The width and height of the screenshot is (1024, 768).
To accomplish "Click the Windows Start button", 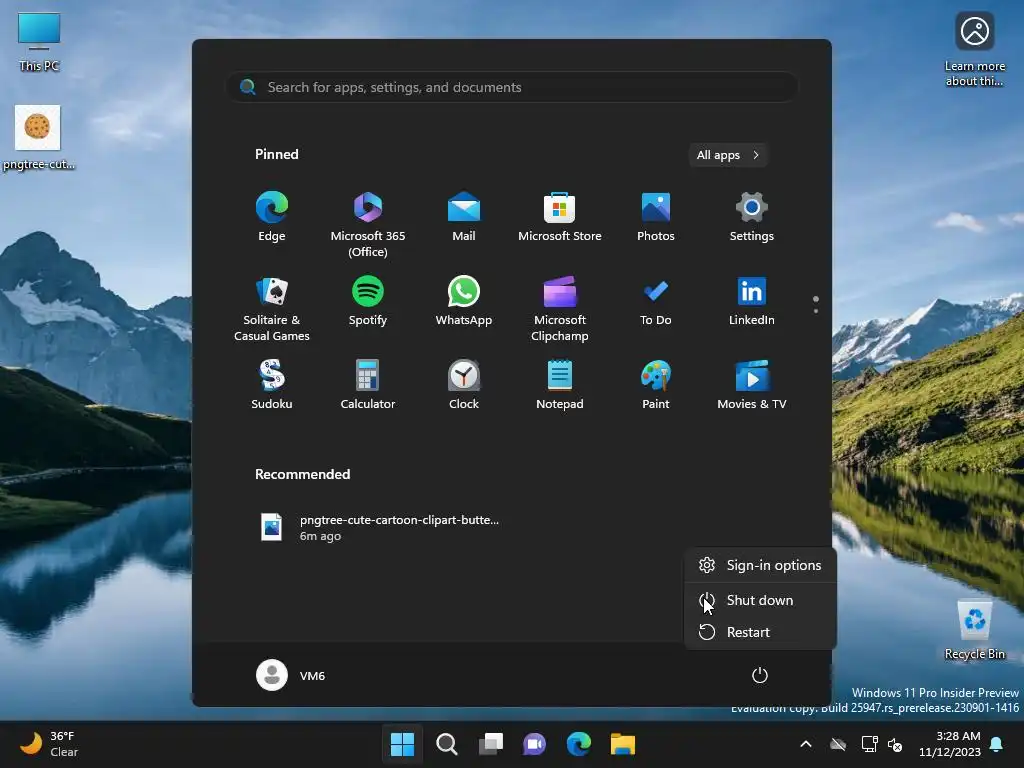I will pyautogui.click(x=402, y=744).
